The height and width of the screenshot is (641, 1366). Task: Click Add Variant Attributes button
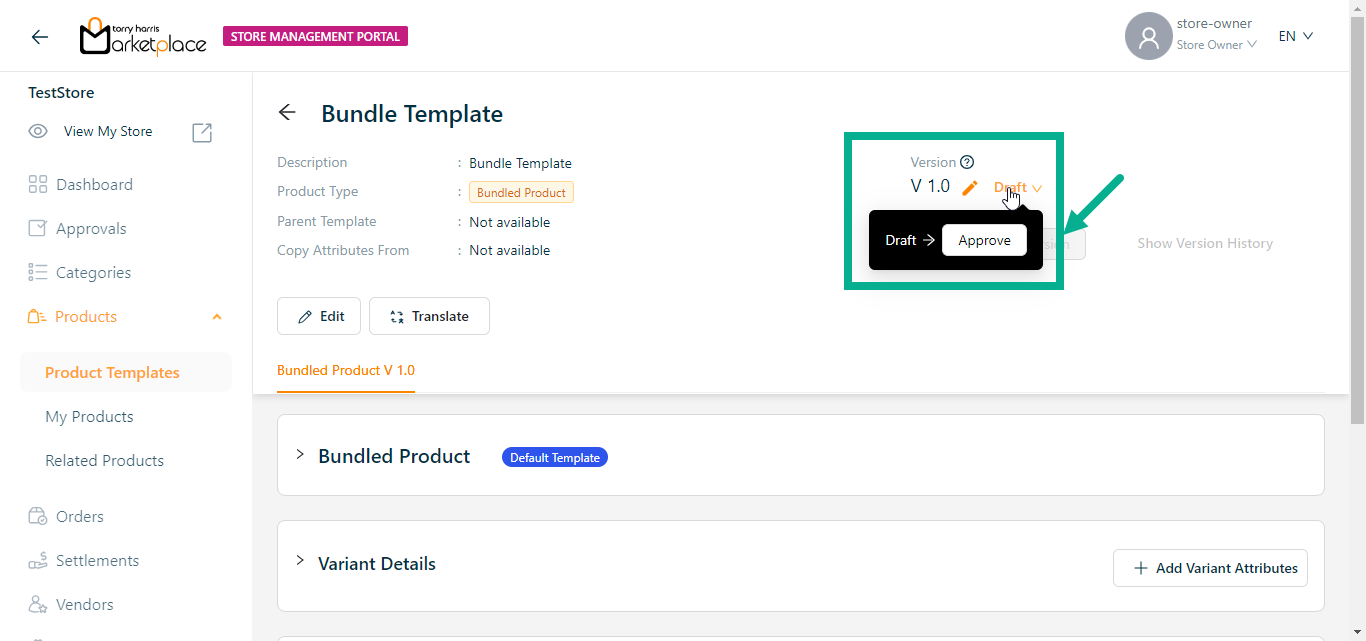(1210, 568)
